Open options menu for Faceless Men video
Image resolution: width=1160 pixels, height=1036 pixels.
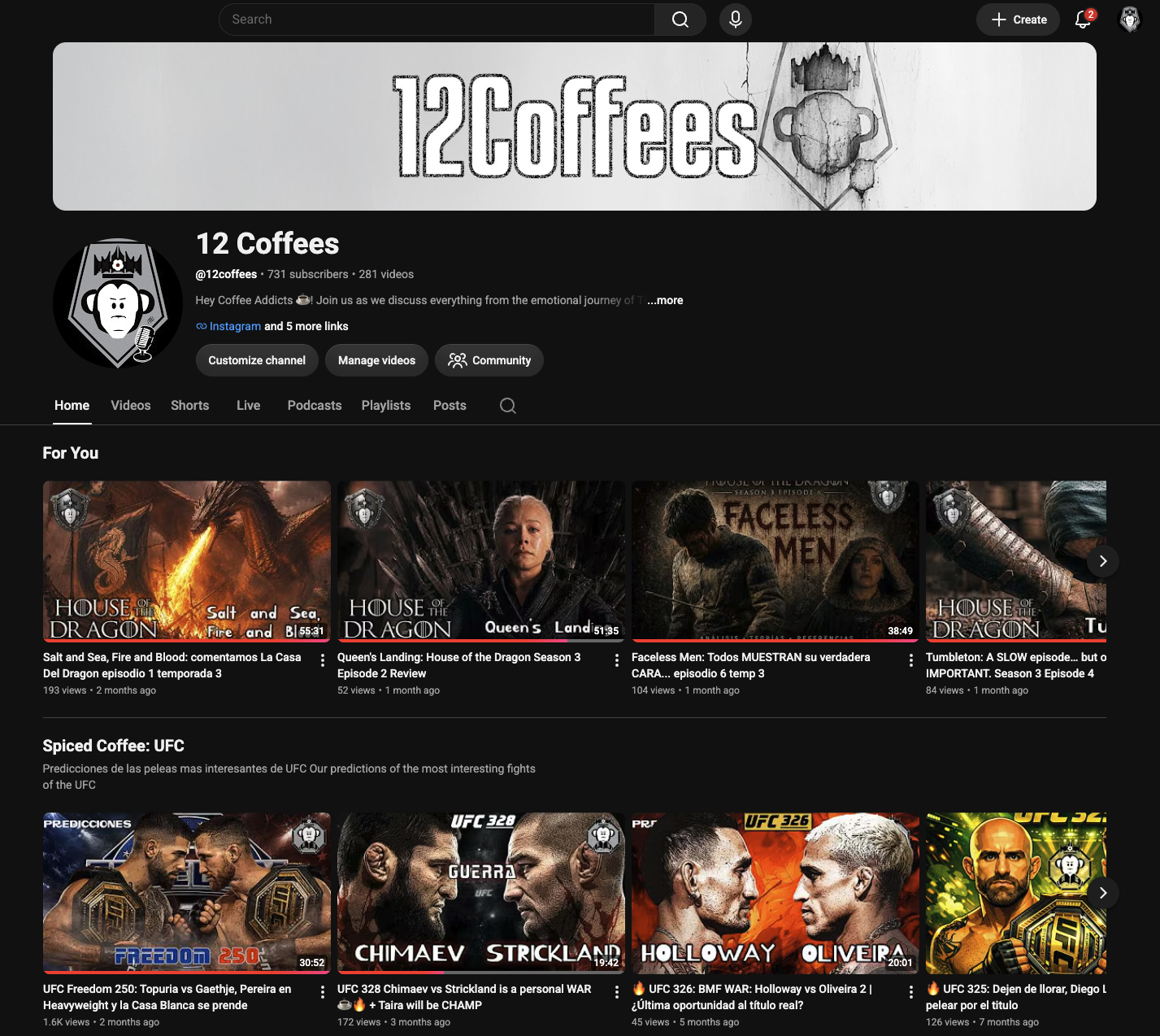click(x=911, y=660)
